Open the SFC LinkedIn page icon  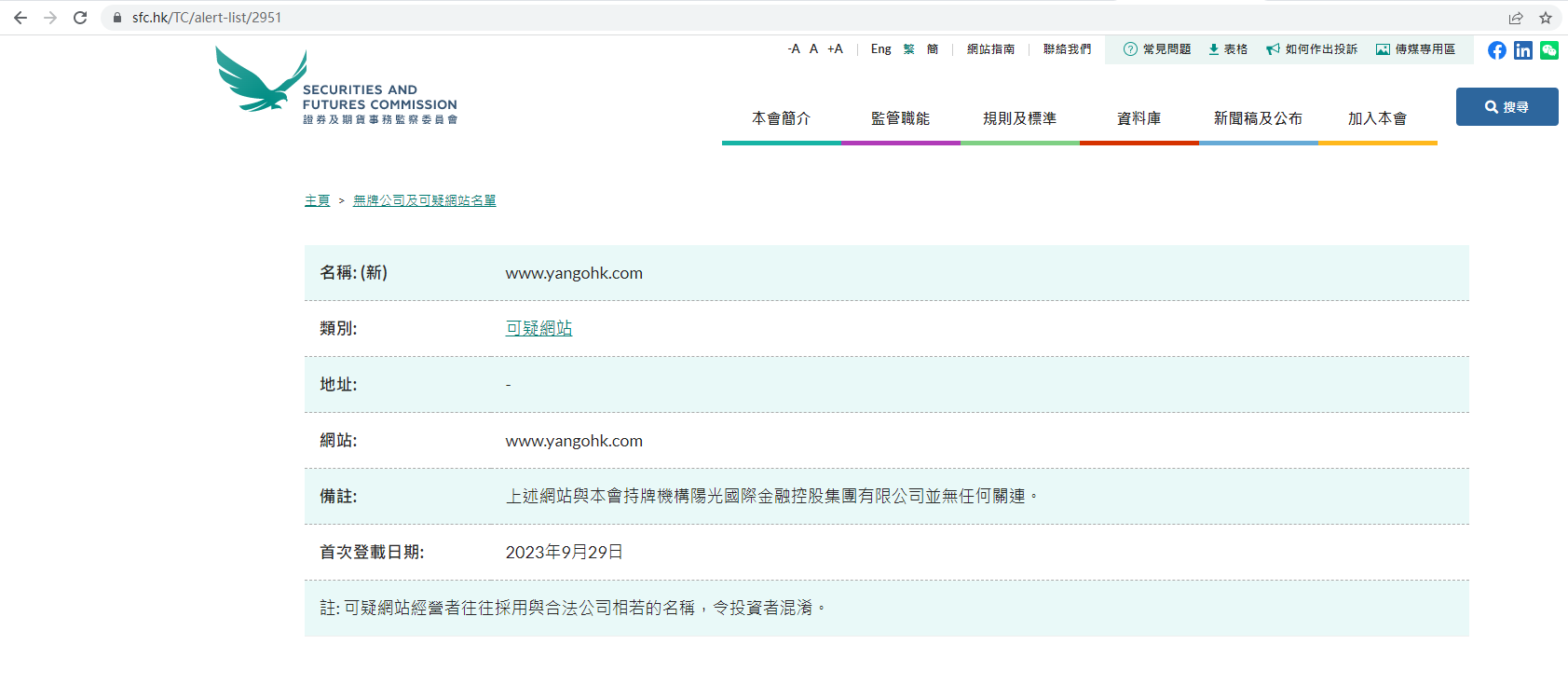point(1522,50)
